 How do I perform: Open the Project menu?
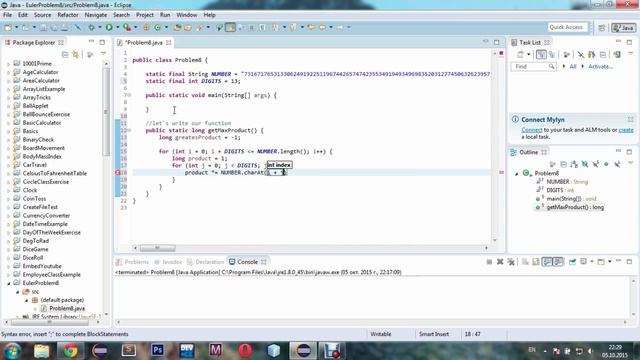click(144, 15)
